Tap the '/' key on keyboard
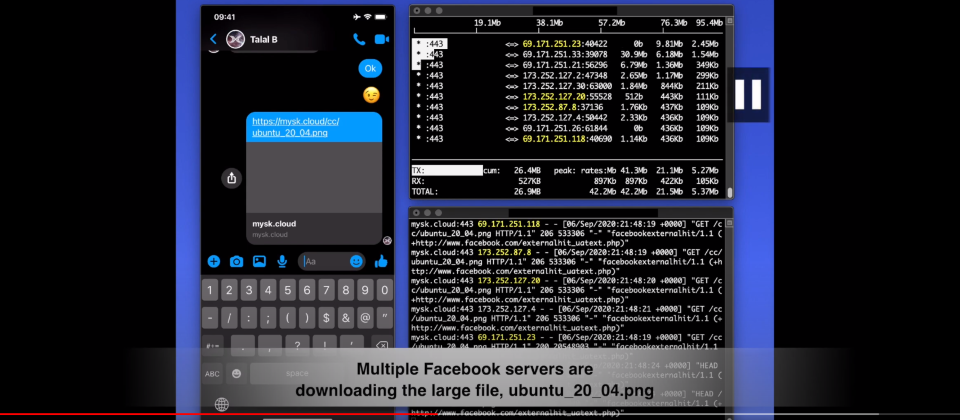 pos(230,318)
